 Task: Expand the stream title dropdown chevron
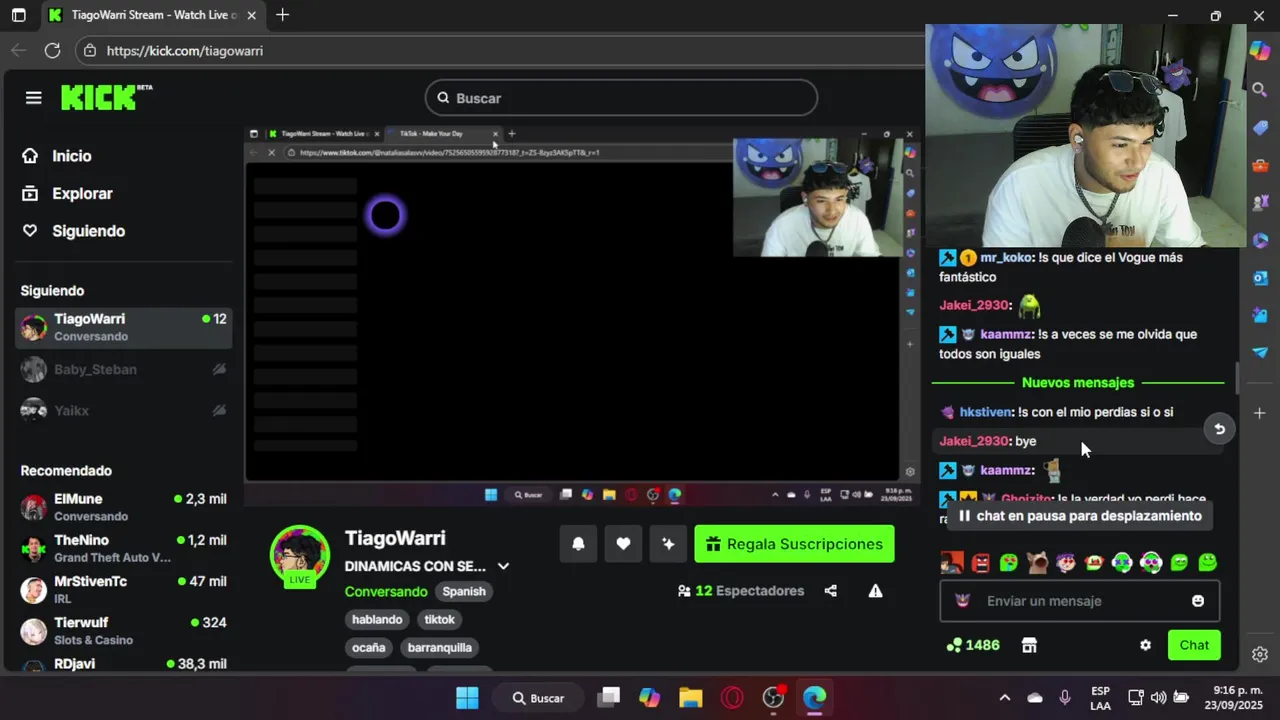point(503,566)
